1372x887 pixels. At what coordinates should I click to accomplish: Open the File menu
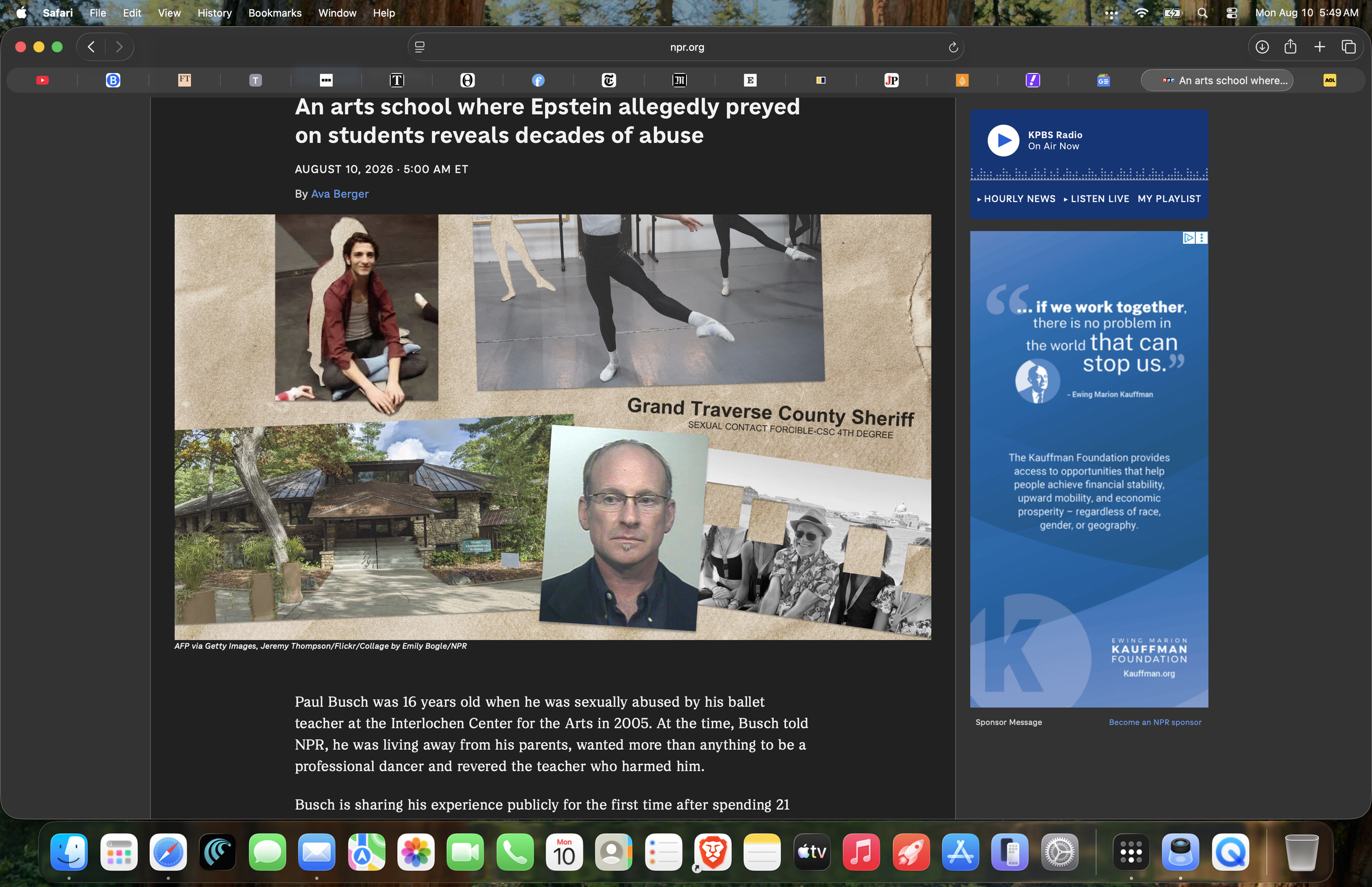[x=98, y=13]
